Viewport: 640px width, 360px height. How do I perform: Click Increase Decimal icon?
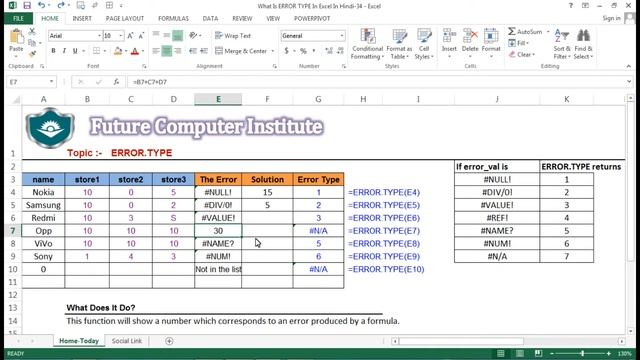(x=329, y=51)
